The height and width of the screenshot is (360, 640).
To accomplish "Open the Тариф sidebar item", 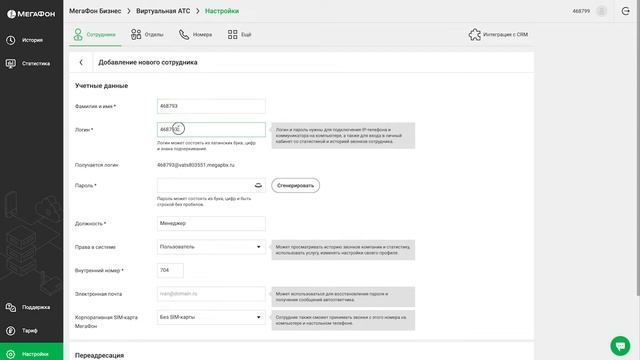I will (22, 331).
